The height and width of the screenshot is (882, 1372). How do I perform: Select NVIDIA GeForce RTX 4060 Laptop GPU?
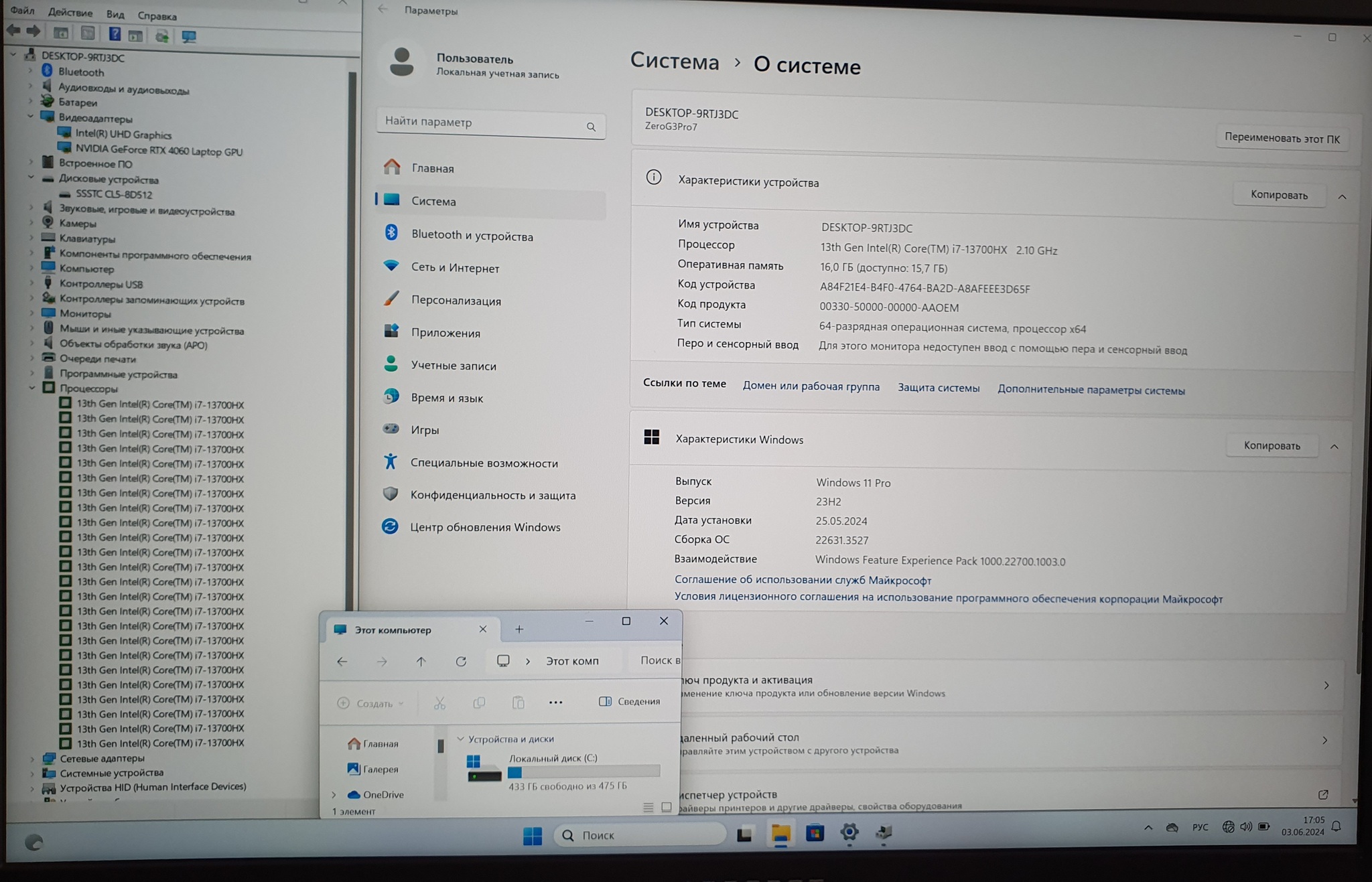[x=158, y=151]
